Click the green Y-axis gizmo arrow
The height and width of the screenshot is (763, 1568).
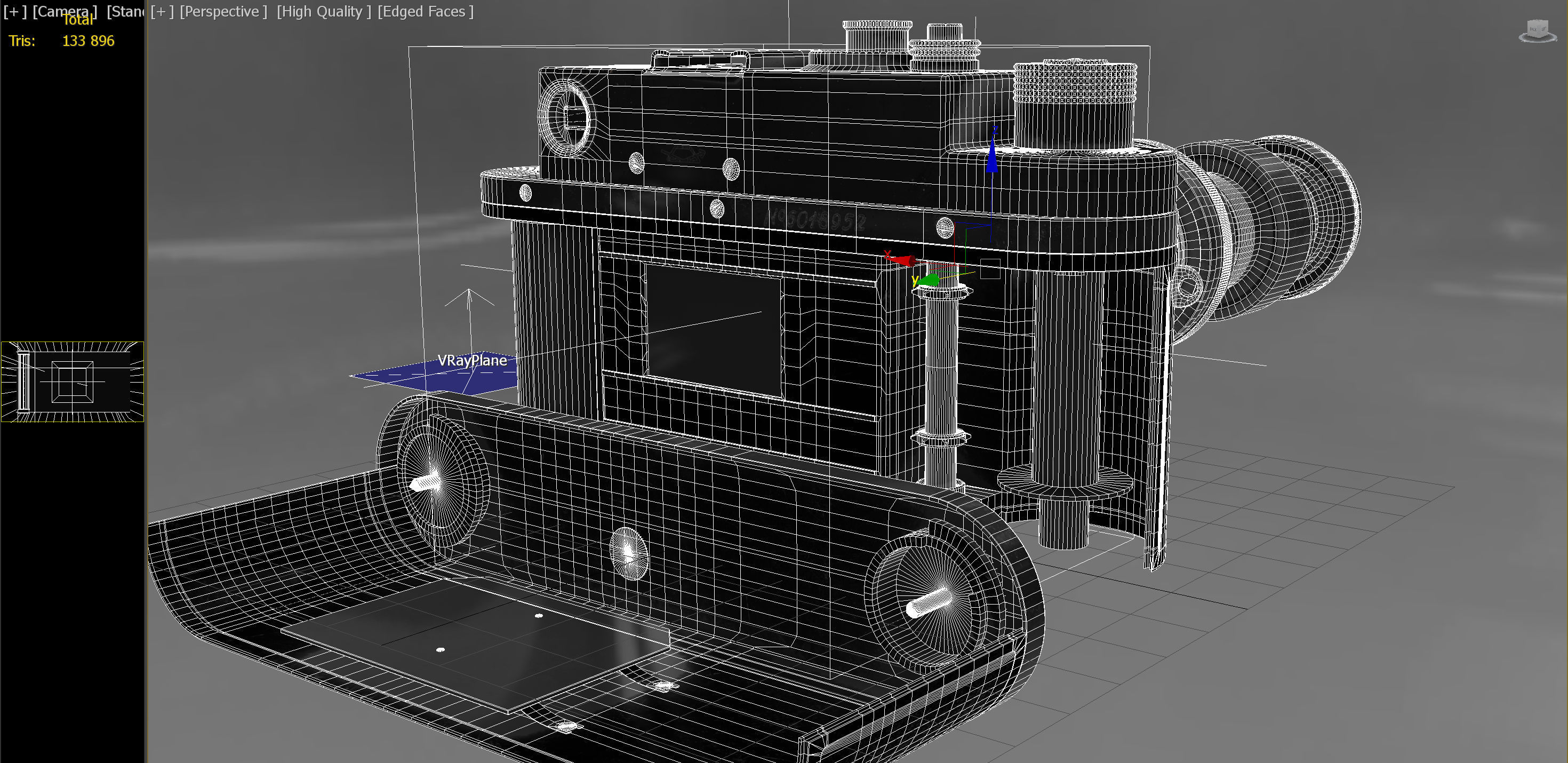pos(929,280)
